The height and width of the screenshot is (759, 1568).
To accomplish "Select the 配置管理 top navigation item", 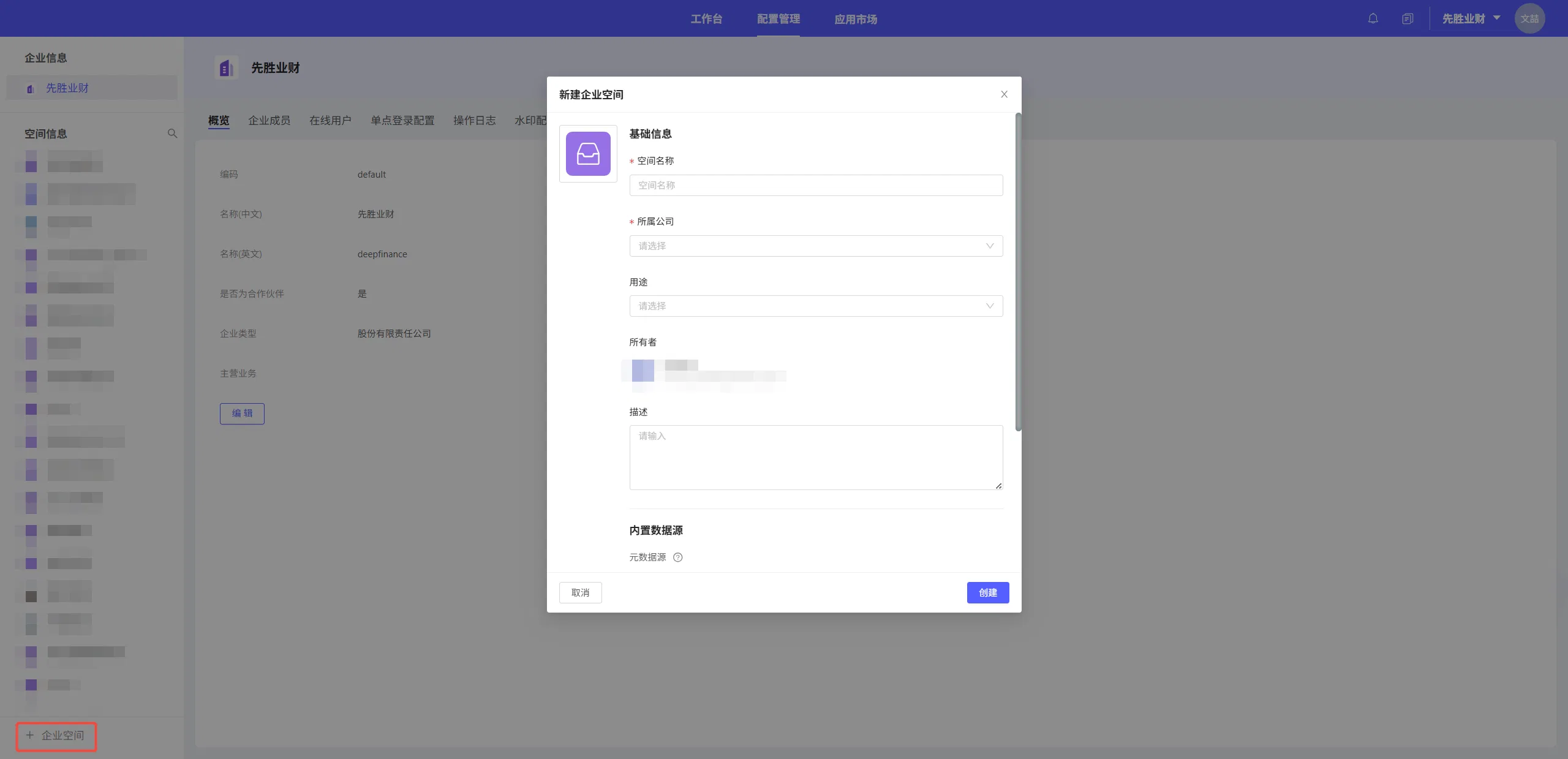I will pos(778,19).
